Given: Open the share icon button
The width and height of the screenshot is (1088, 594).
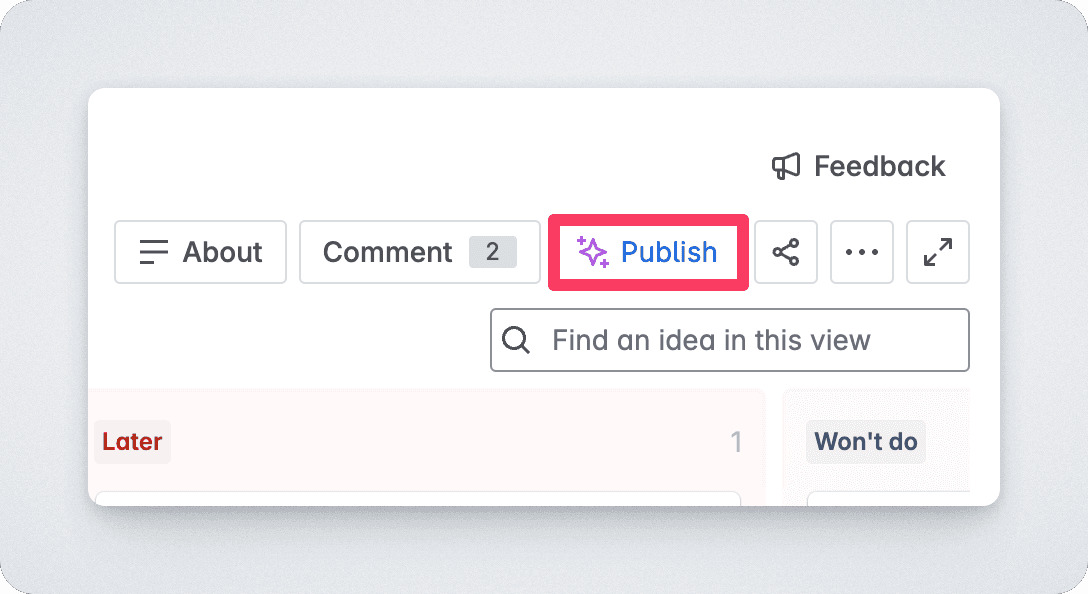Looking at the screenshot, I should (x=786, y=252).
